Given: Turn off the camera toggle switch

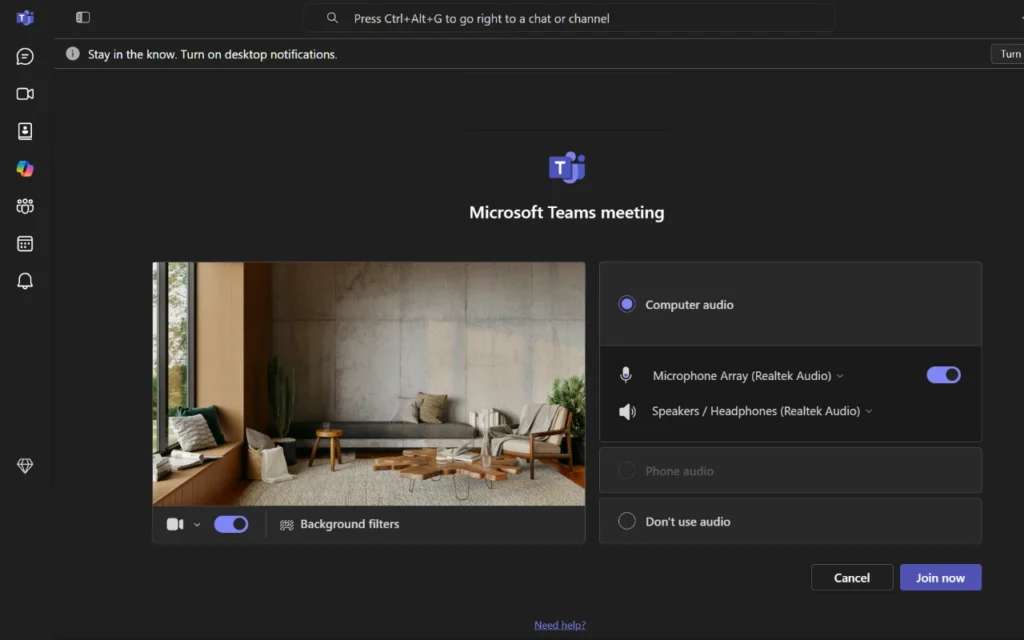Looking at the screenshot, I should (x=231, y=524).
